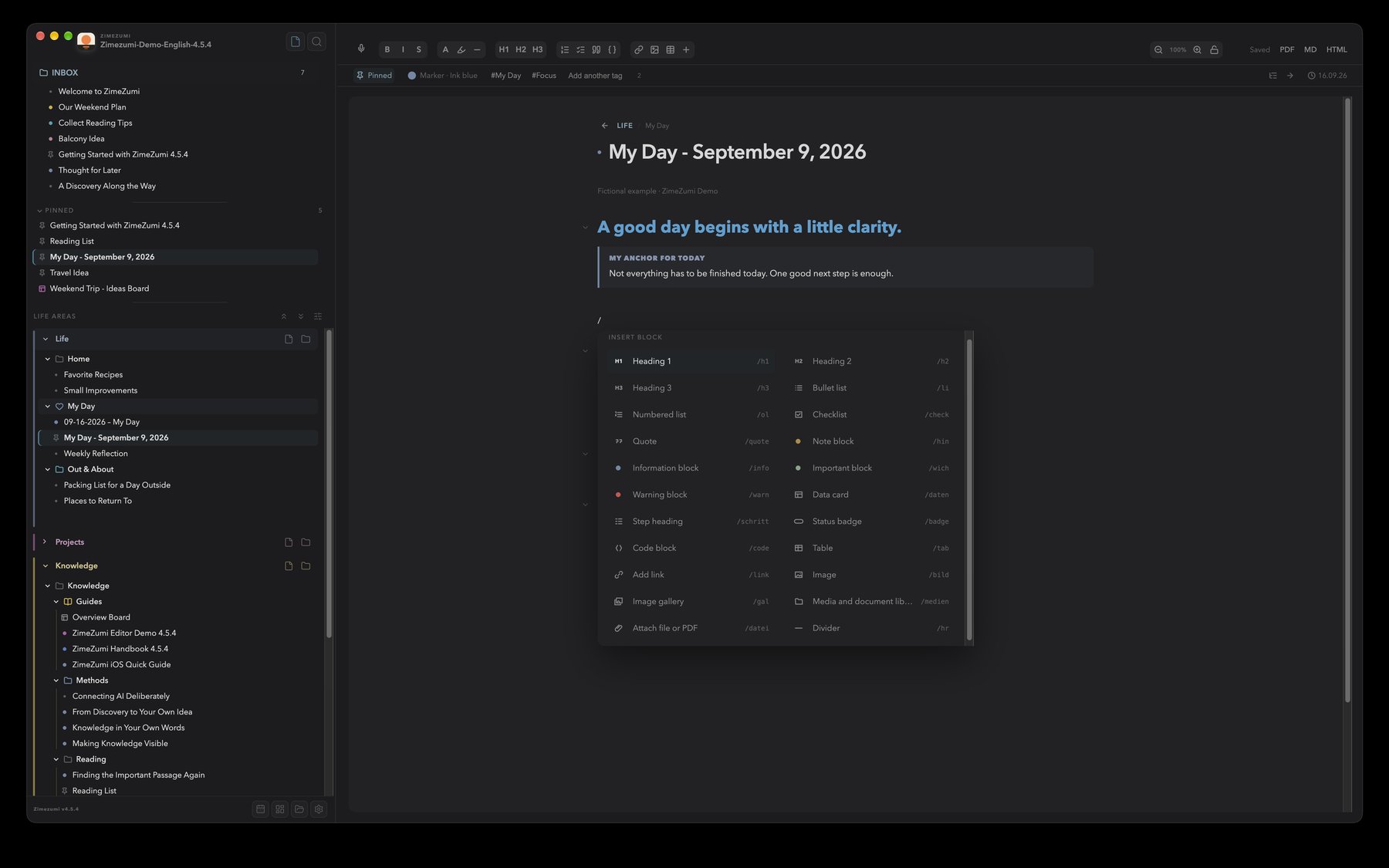Zoom in the editor view

[1197, 49]
